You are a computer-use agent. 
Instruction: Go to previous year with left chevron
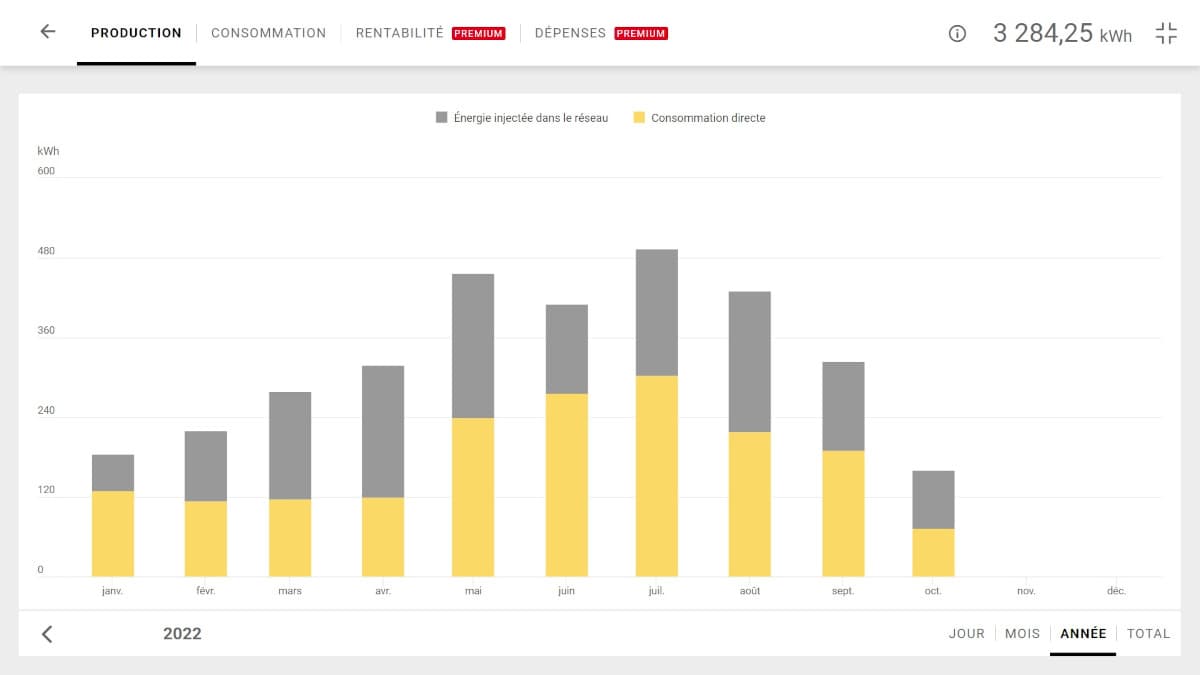(x=47, y=633)
